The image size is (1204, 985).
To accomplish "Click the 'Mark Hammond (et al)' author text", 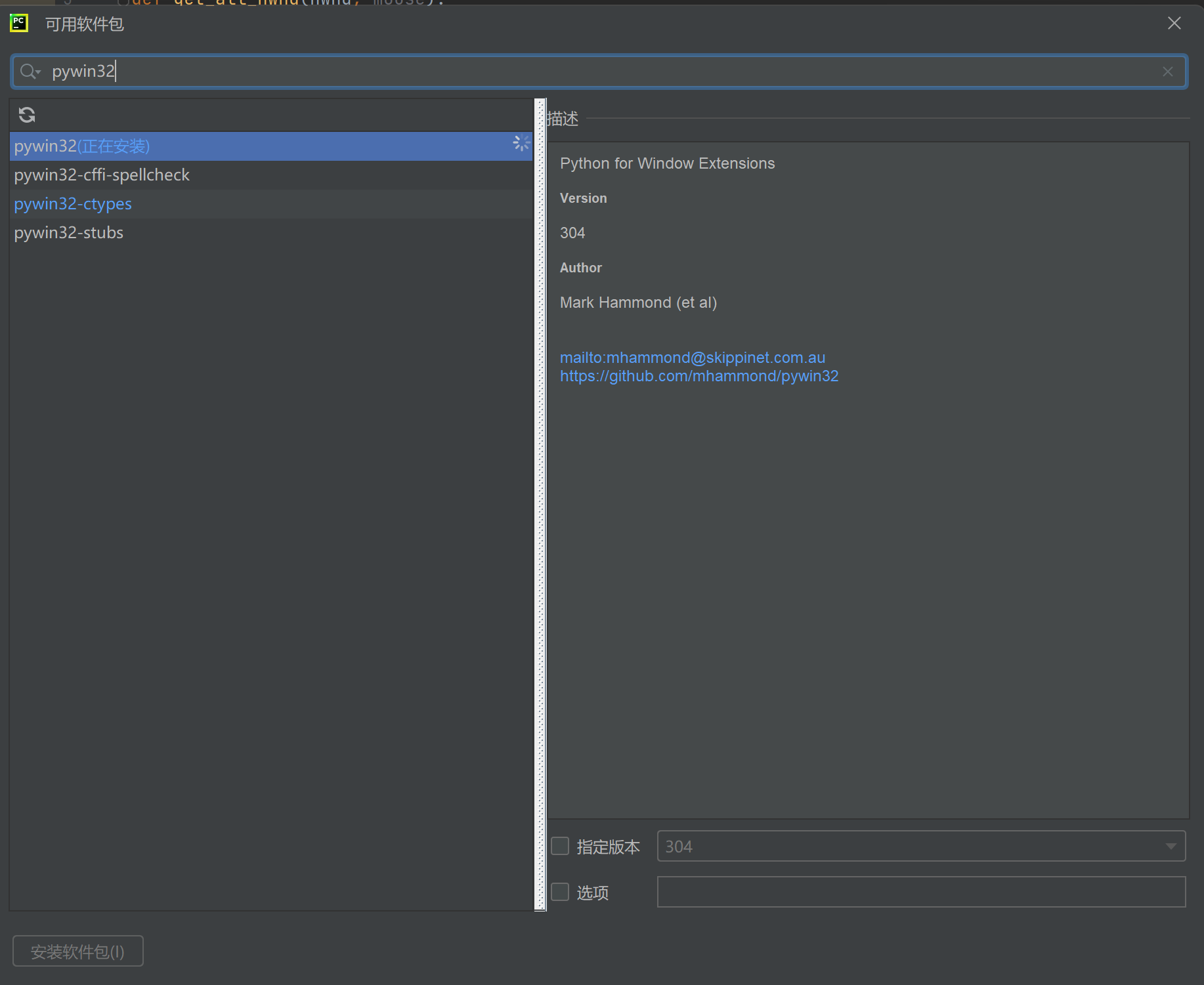I will pyautogui.click(x=638, y=303).
